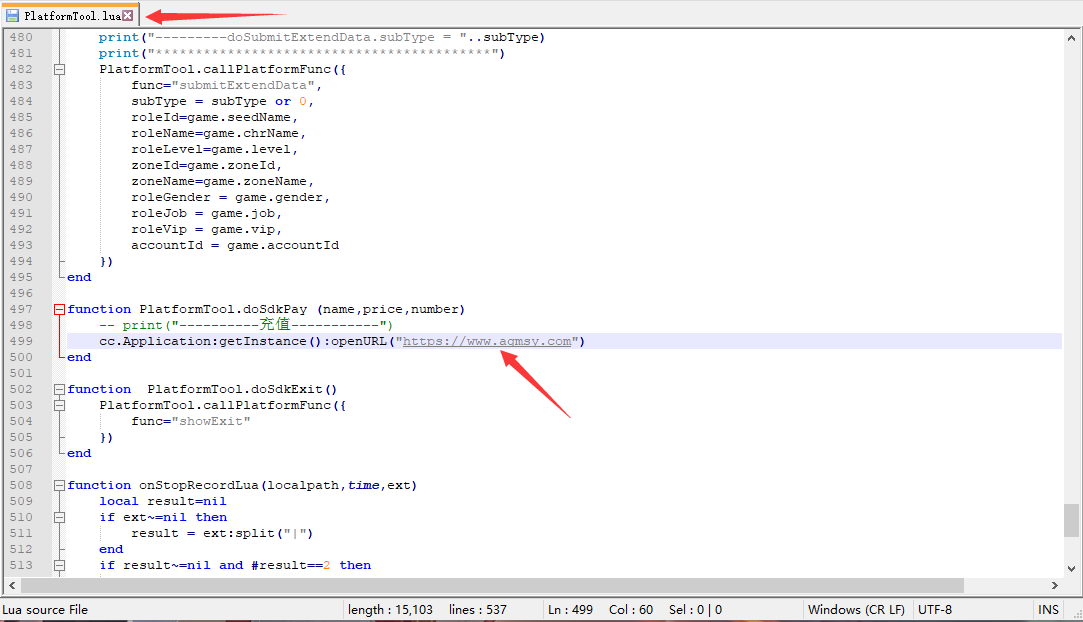The image size is (1083, 622).
Task: Click the UTF-8 encoding status field
Action: point(935,610)
